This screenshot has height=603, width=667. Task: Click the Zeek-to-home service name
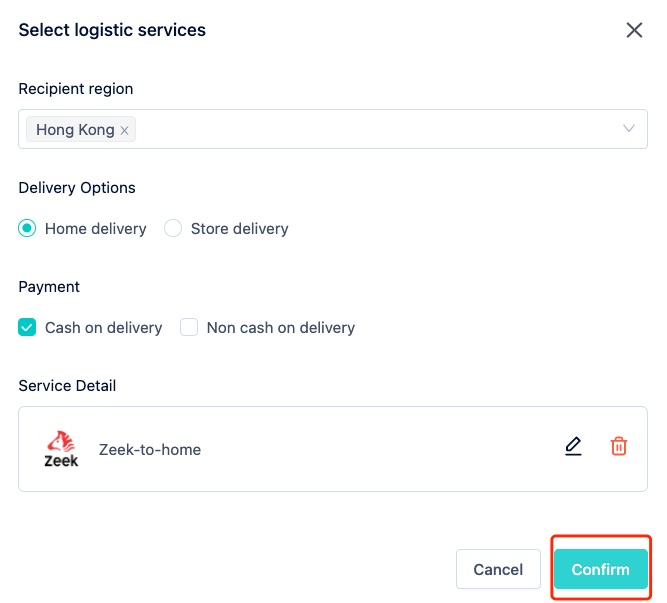pyautogui.click(x=150, y=449)
